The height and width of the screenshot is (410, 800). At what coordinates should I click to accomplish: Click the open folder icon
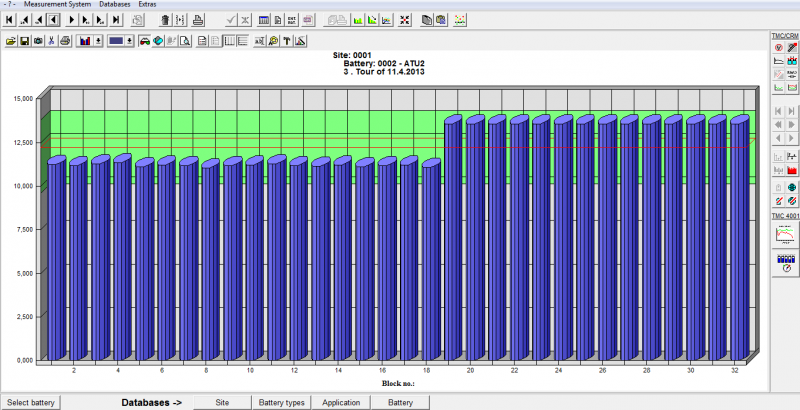click(x=11, y=41)
